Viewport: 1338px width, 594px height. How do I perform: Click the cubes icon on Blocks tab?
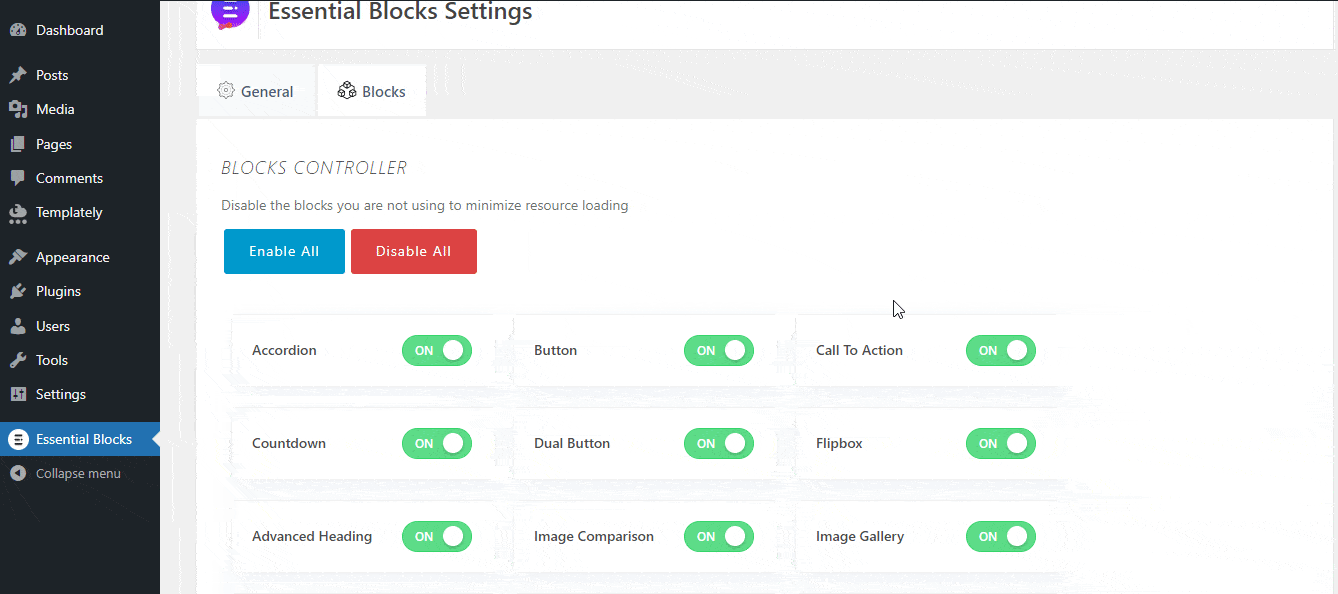point(347,90)
